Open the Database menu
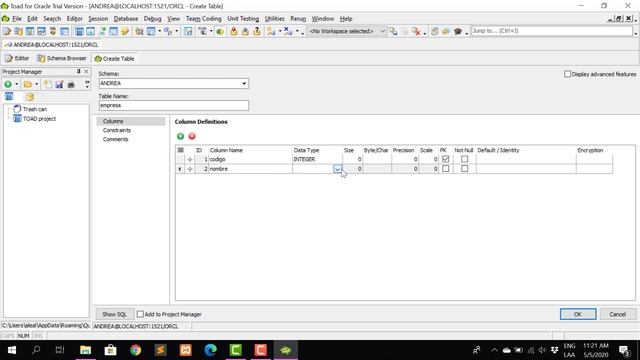This screenshot has height=360, width=640. 126,19
